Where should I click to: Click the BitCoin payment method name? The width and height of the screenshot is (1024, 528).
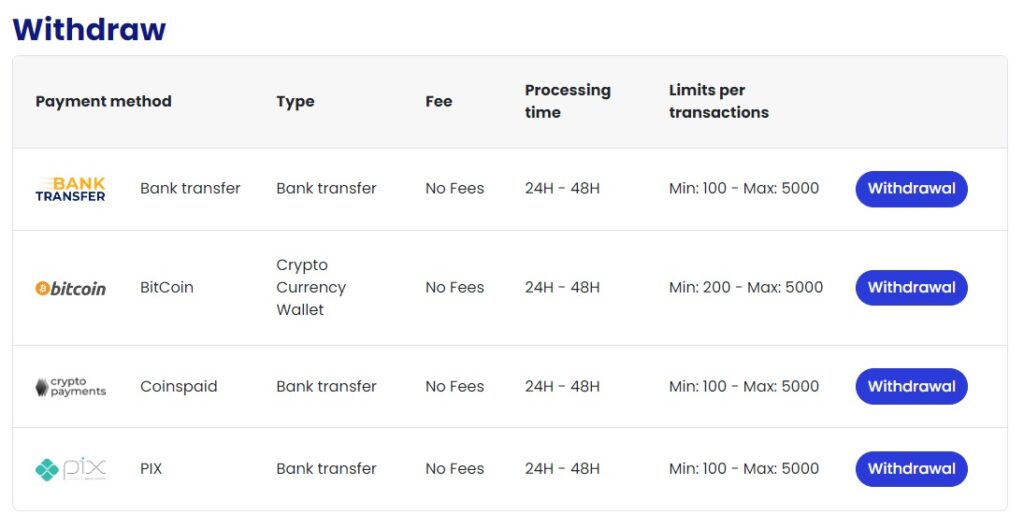point(166,287)
